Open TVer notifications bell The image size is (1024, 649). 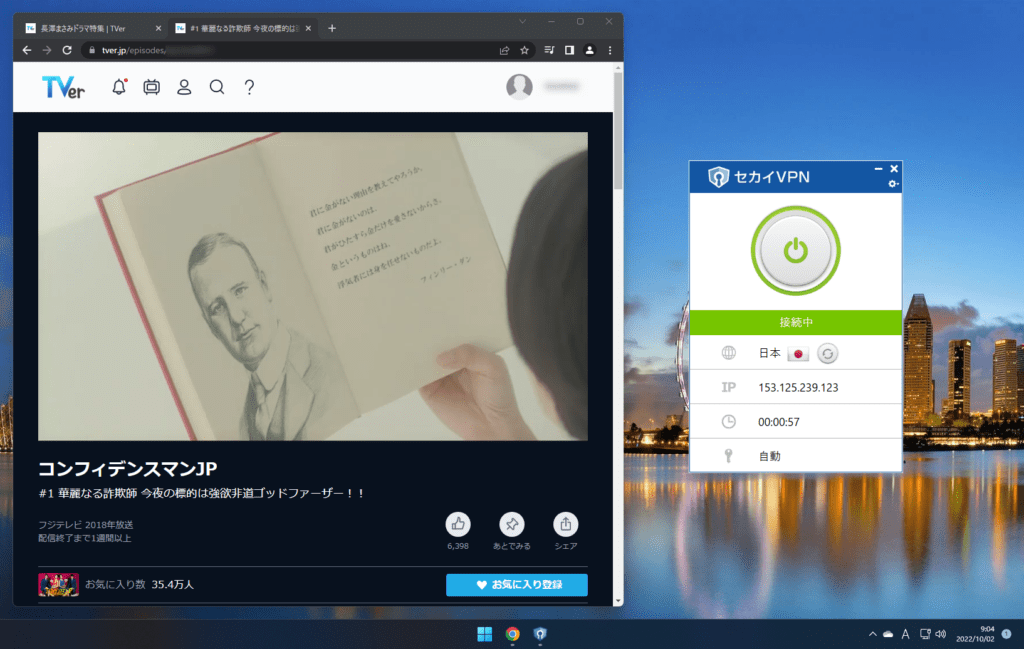[x=119, y=87]
